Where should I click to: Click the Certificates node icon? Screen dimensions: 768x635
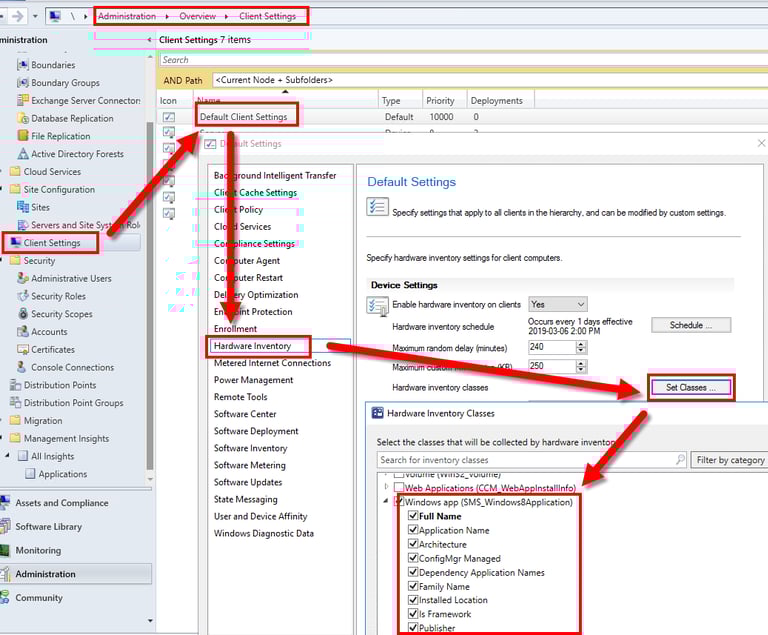(23, 349)
